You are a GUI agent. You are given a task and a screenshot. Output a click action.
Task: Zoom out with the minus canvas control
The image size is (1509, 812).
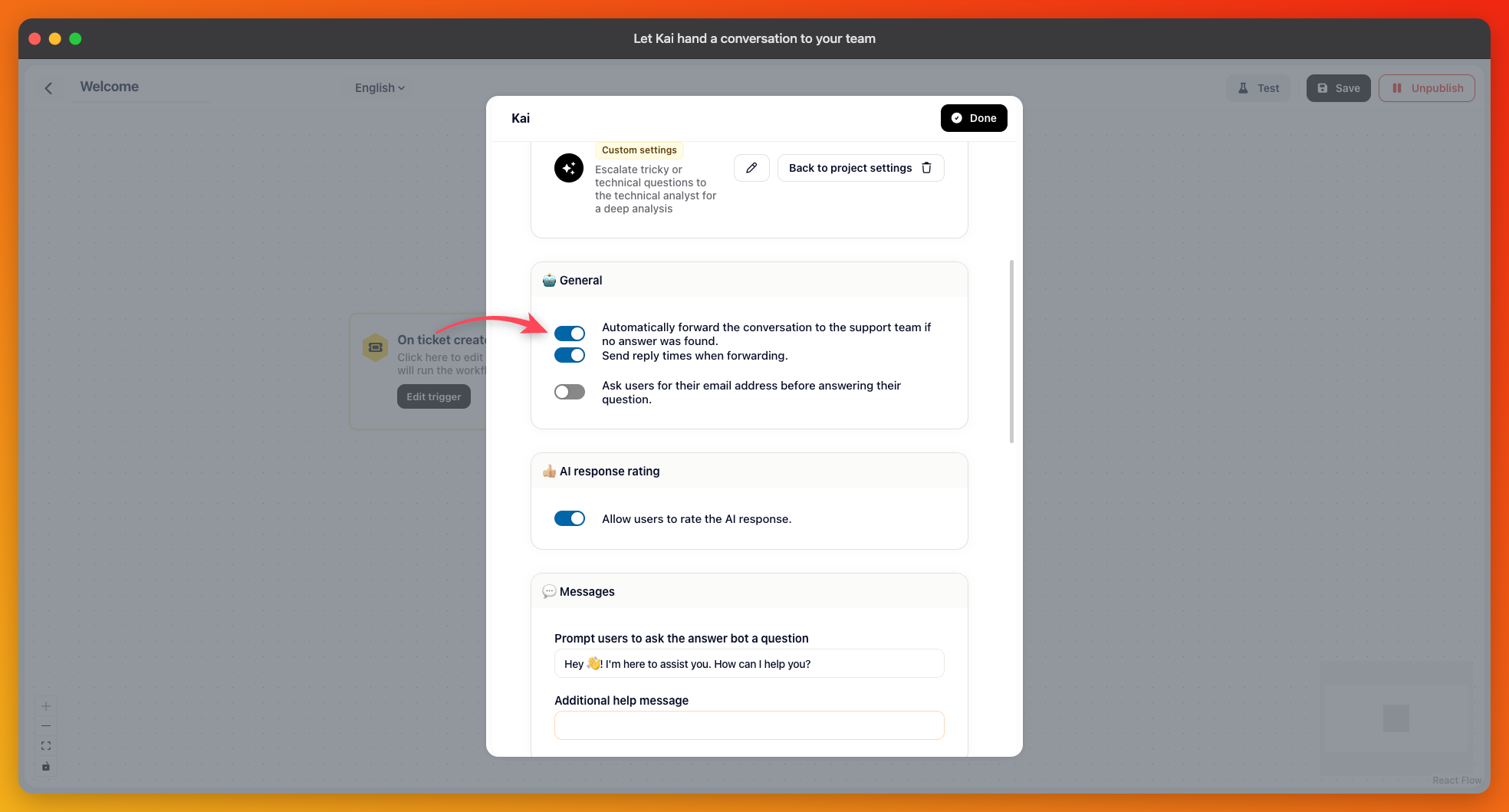coord(46,726)
